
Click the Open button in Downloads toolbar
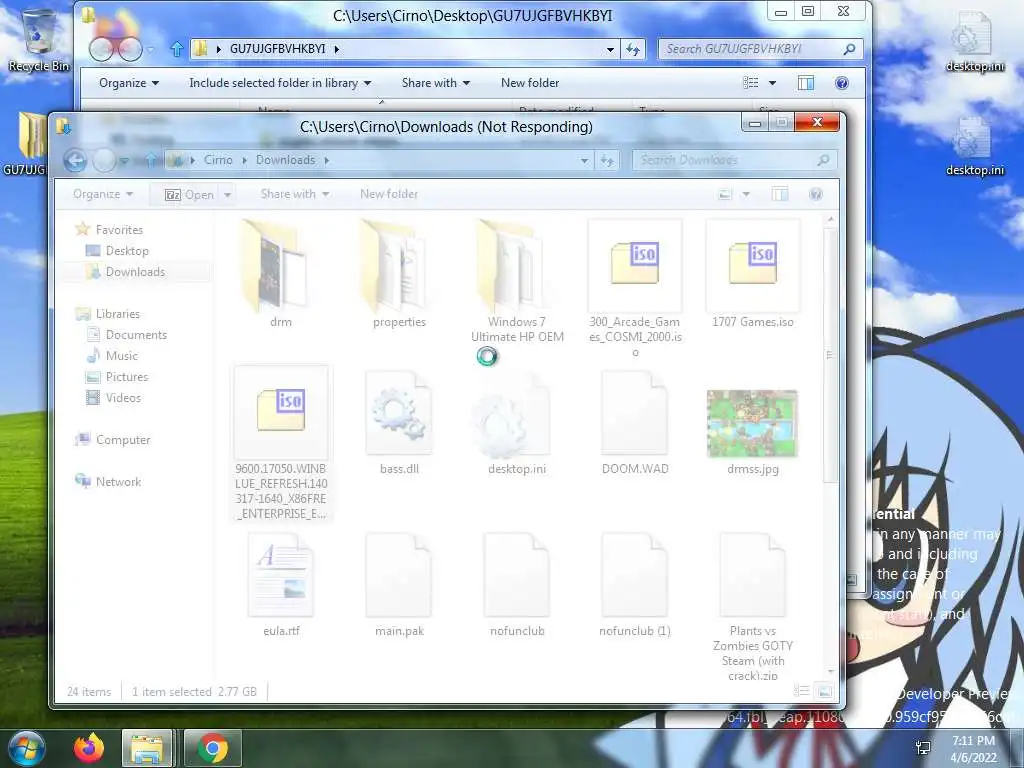pyautogui.click(x=189, y=195)
